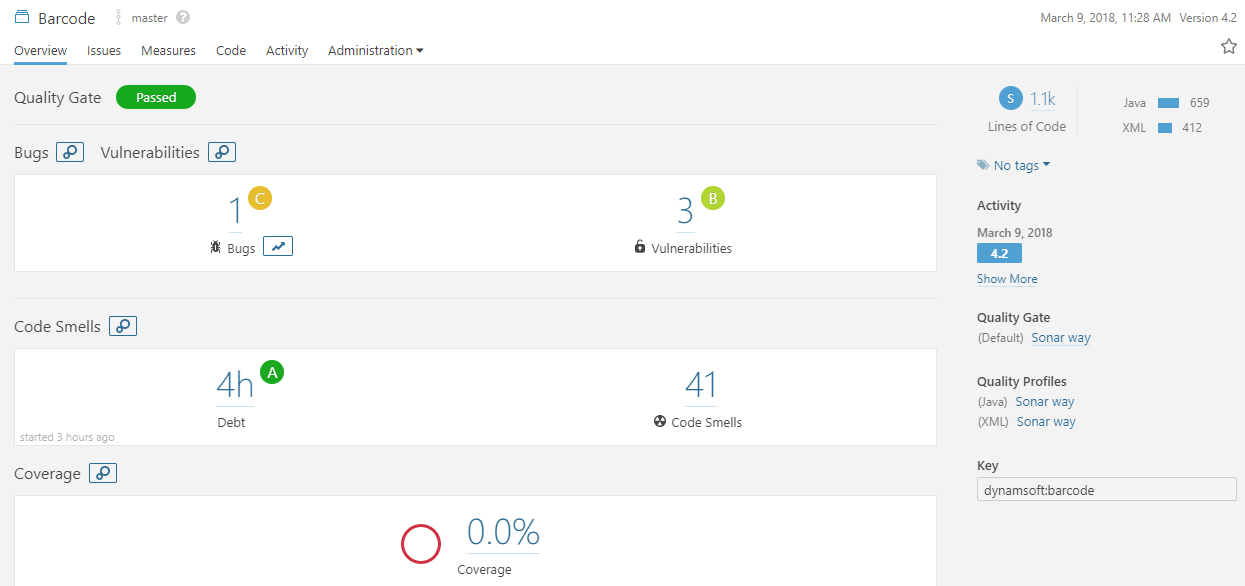This screenshot has width=1245, height=586.
Task: Click the bugs reliability rating C badge
Action: click(x=260, y=198)
